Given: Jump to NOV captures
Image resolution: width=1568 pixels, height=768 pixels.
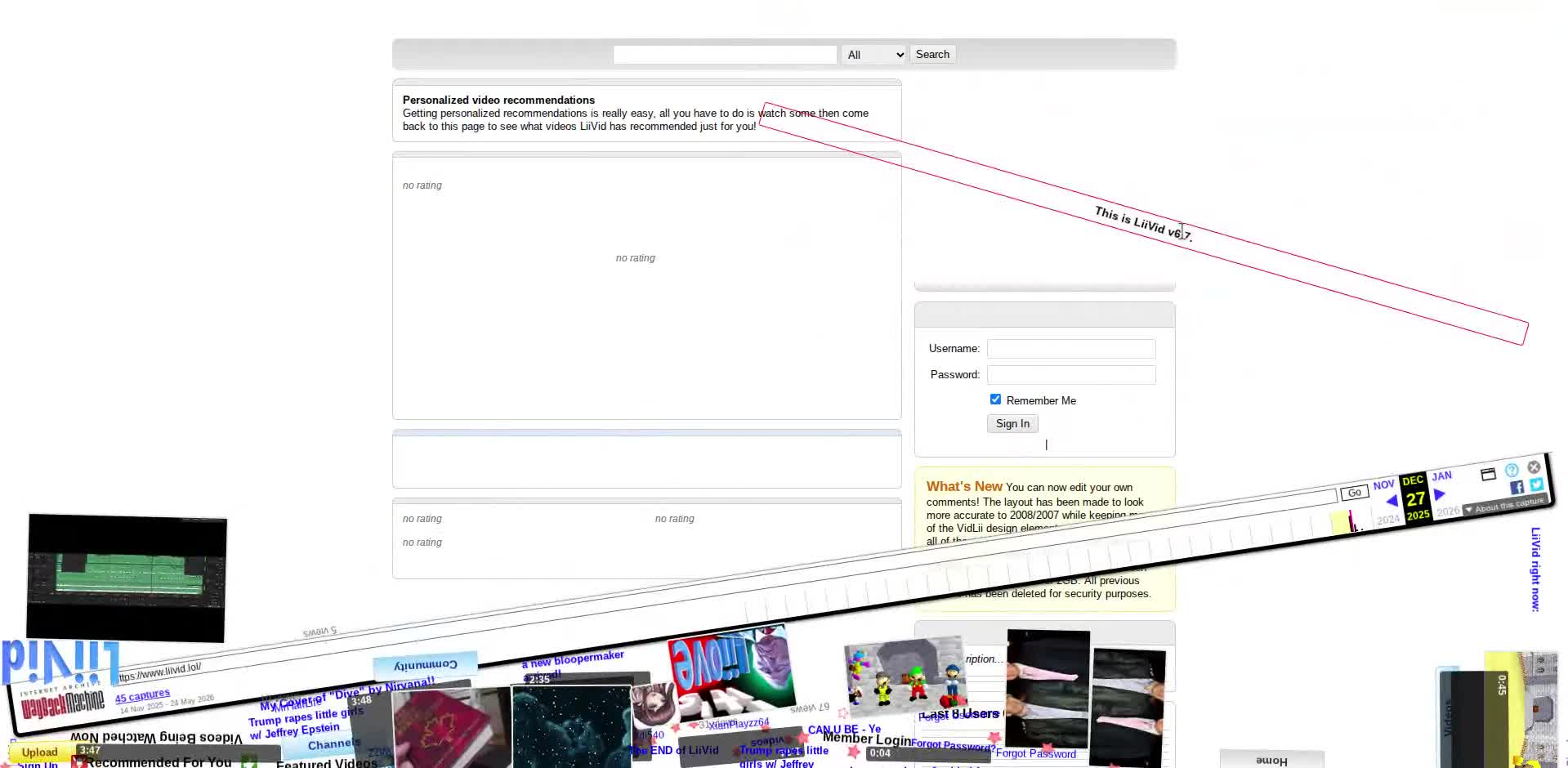Looking at the screenshot, I should pos(1383,485).
